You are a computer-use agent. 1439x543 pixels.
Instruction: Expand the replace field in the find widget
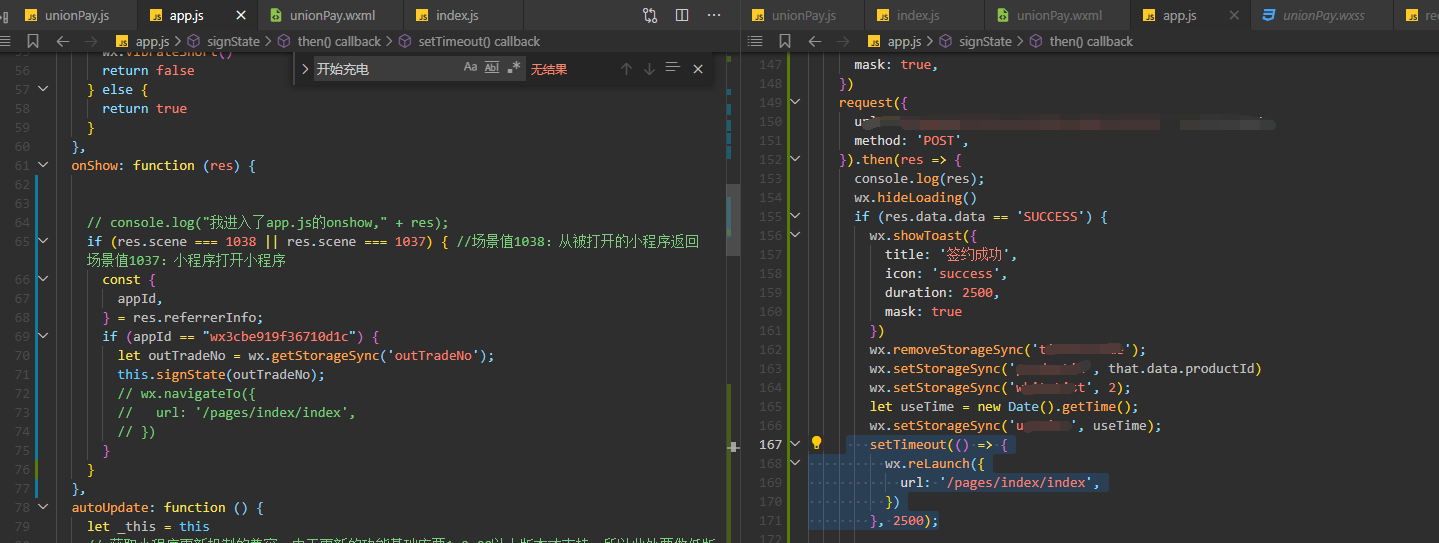point(305,69)
